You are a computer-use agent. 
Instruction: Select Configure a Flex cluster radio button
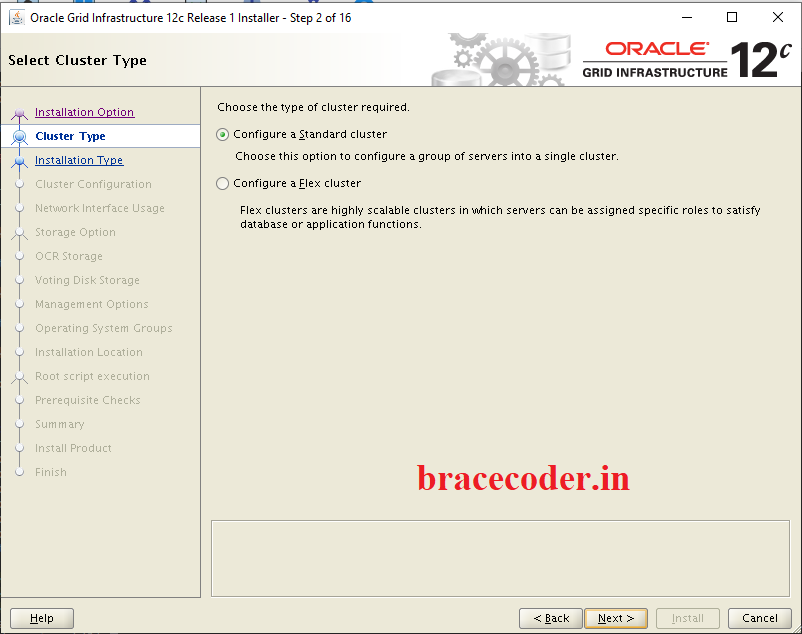[x=222, y=184]
